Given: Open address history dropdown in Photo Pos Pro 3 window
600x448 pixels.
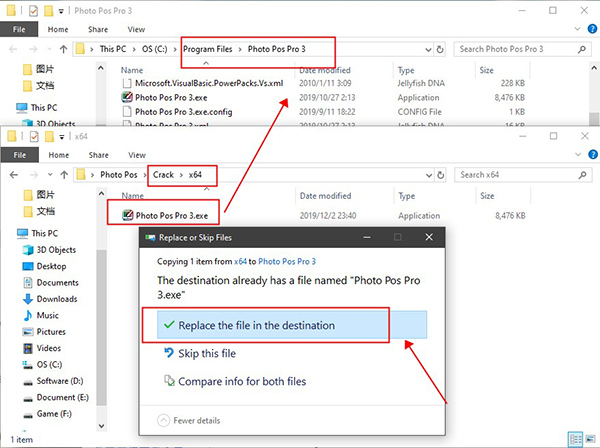Looking at the screenshot, I should coord(428,49).
